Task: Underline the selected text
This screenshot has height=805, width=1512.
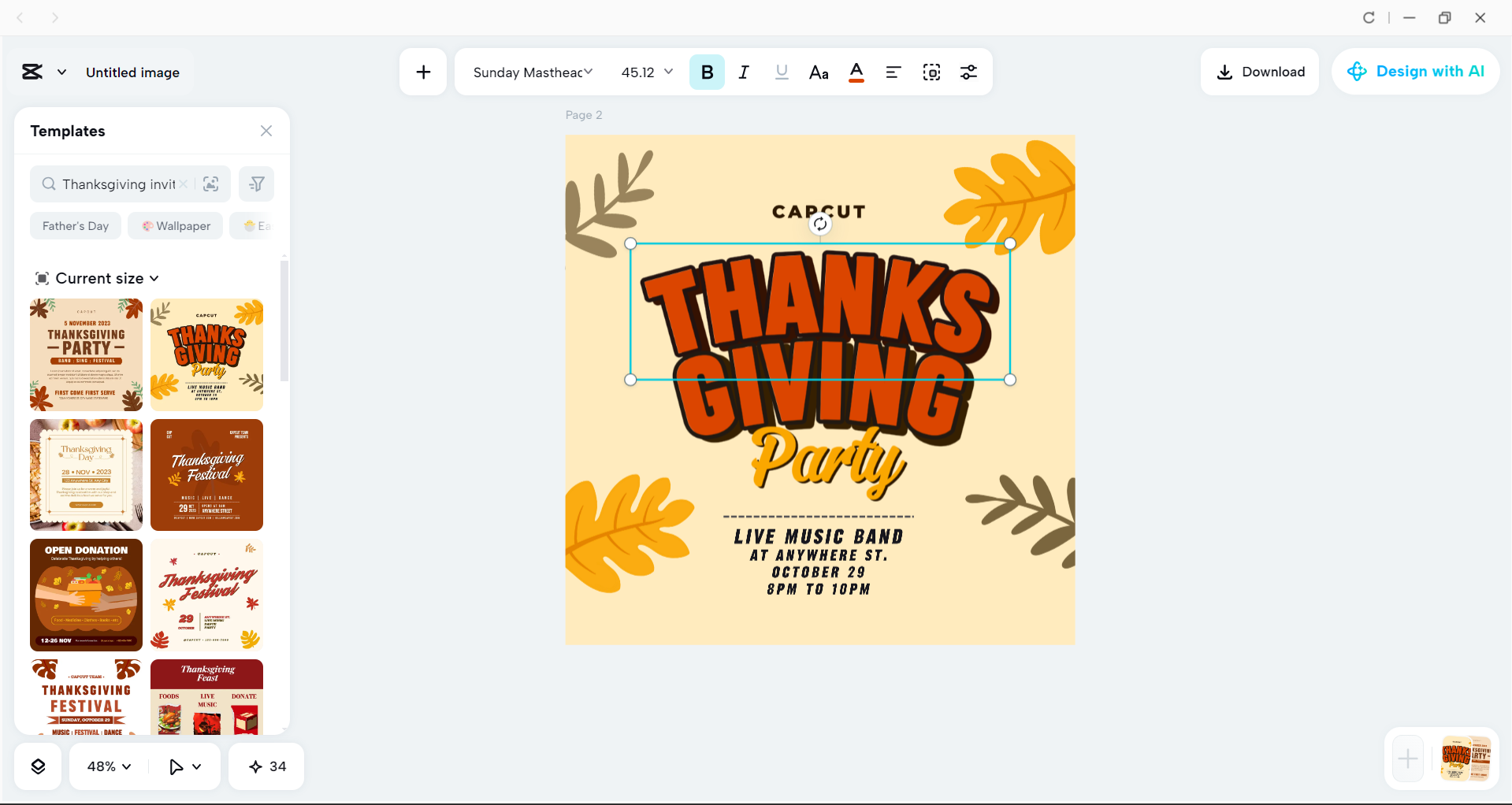Action: (781, 72)
